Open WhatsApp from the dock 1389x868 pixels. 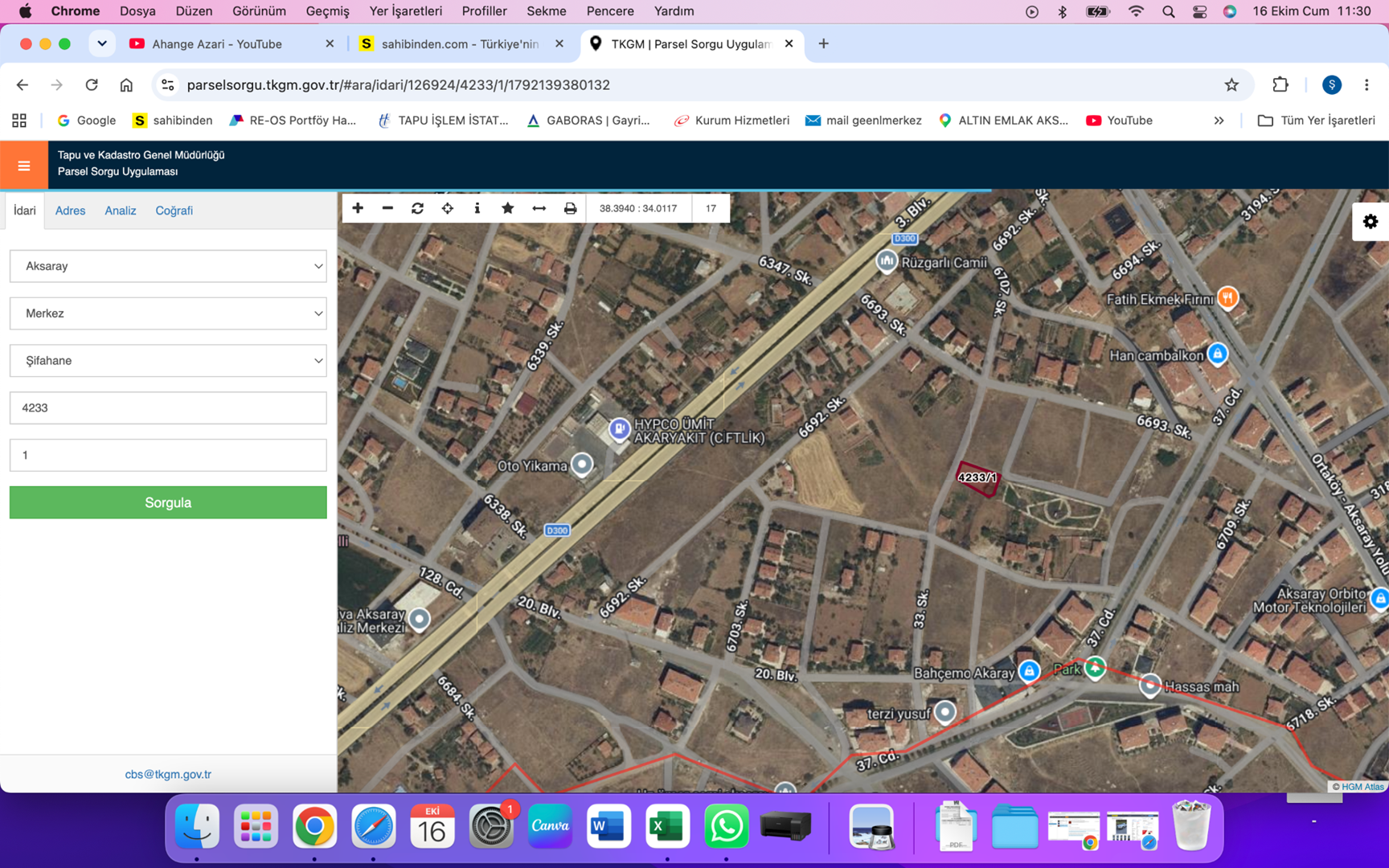pyautogui.click(x=726, y=826)
